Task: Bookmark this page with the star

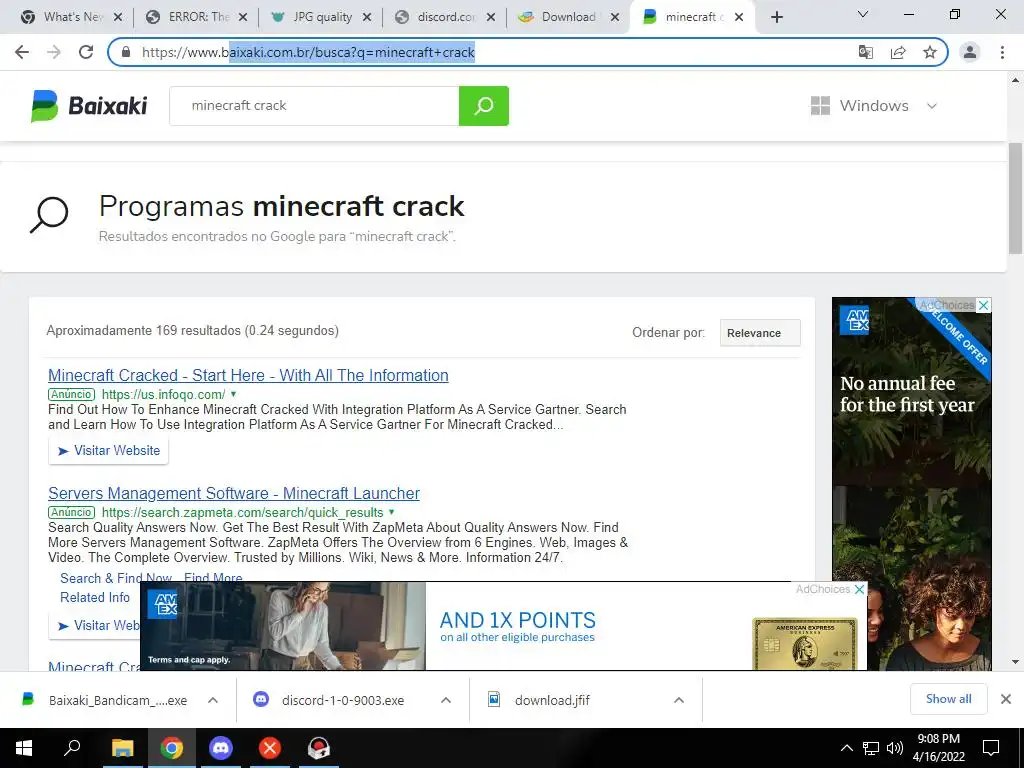Action: click(x=930, y=52)
